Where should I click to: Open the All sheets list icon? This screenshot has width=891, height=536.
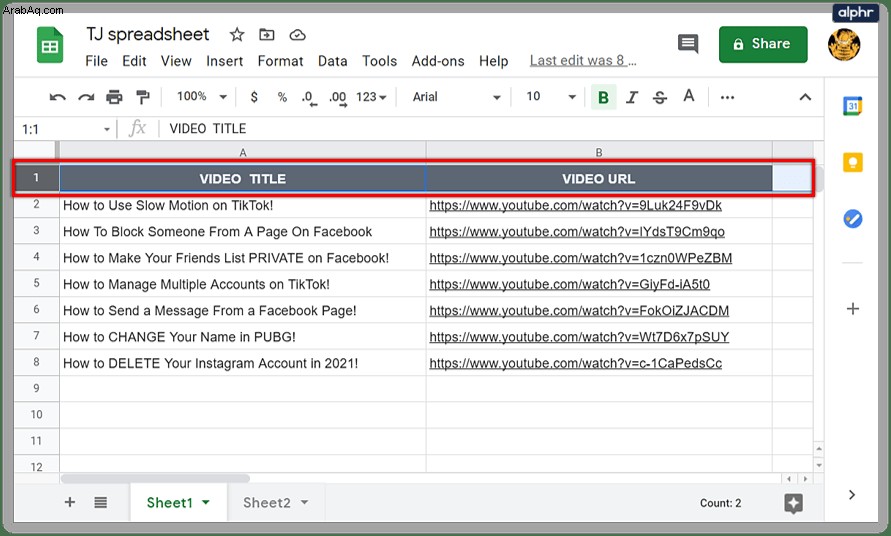pyautogui.click(x=101, y=502)
